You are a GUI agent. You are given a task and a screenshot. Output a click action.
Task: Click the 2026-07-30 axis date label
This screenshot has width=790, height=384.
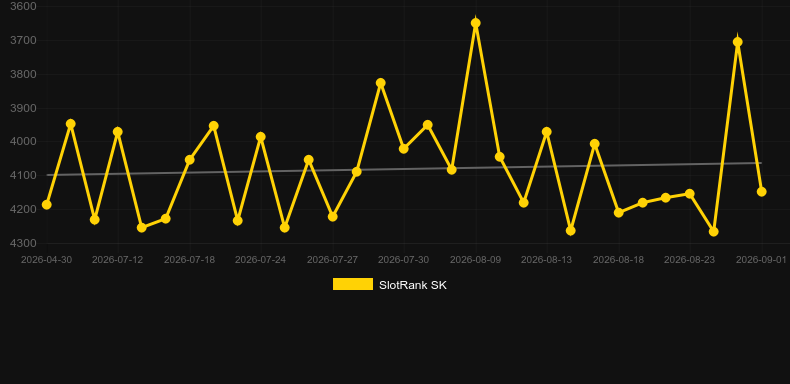pyautogui.click(x=404, y=260)
